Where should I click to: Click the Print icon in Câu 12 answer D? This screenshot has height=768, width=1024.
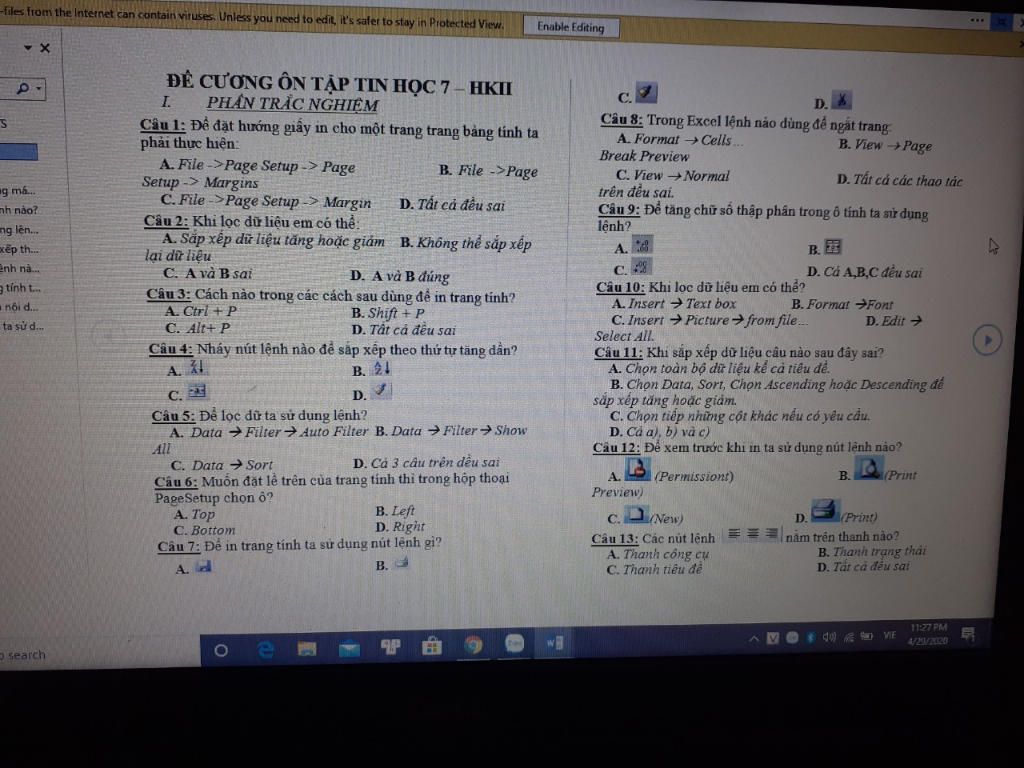[x=825, y=510]
